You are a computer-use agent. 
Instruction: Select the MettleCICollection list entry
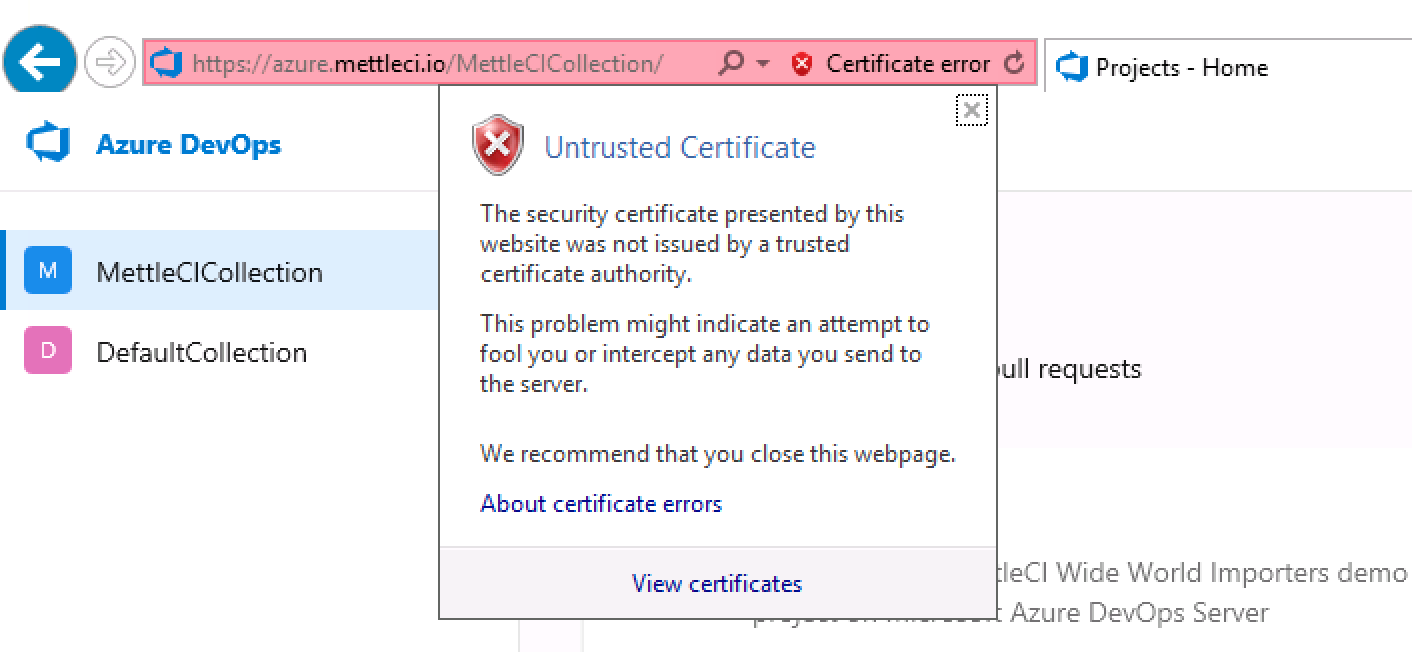210,271
